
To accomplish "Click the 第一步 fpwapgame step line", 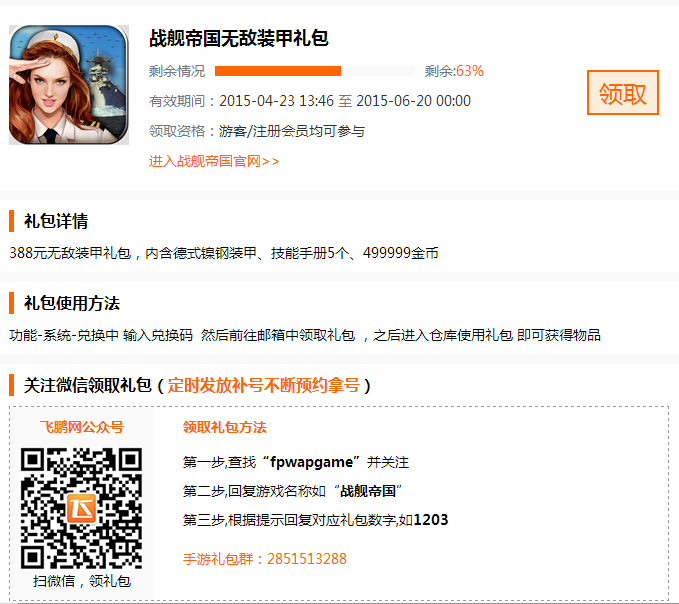I will tap(296, 462).
